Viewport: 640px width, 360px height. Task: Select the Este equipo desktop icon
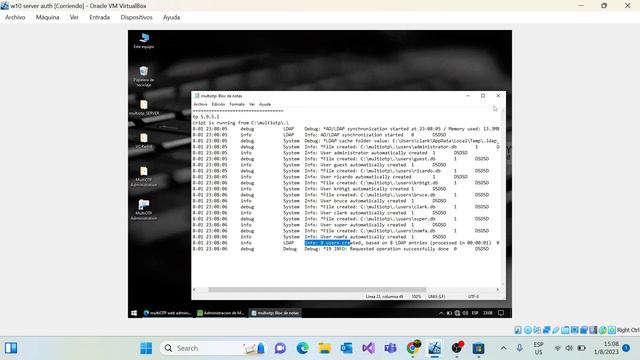[144, 40]
